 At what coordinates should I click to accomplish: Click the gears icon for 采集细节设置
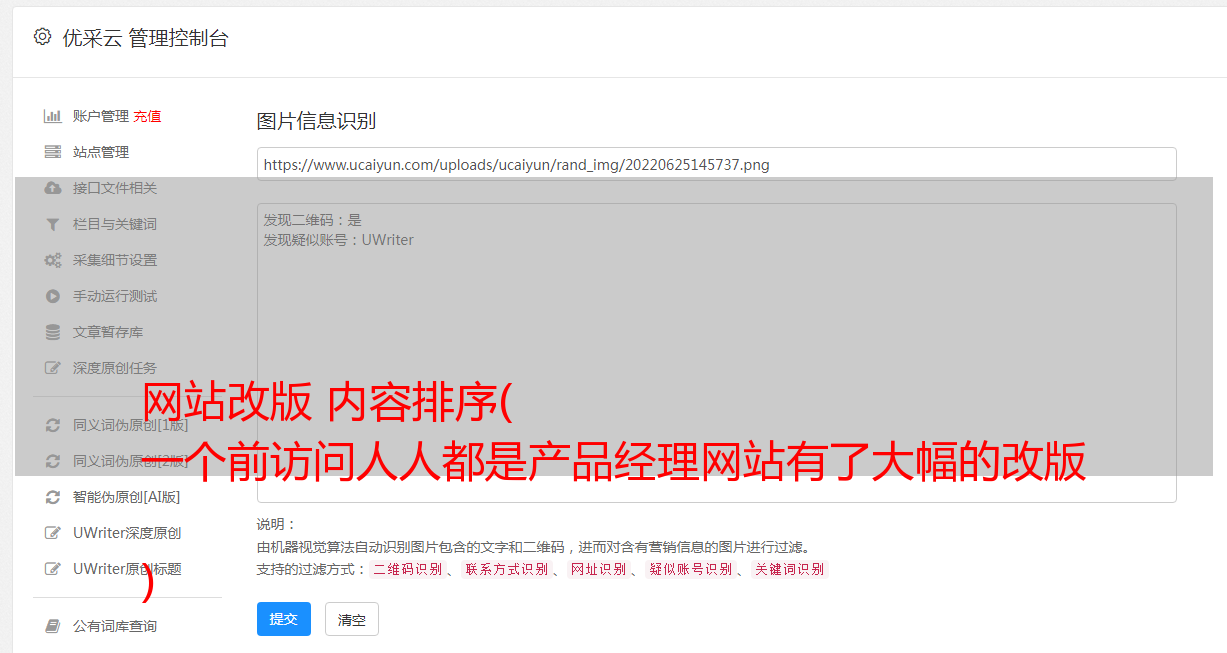pyautogui.click(x=53, y=260)
